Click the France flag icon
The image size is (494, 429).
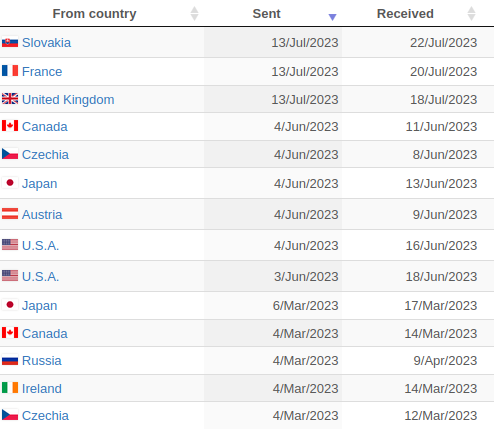pyautogui.click(x=10, y=71)
